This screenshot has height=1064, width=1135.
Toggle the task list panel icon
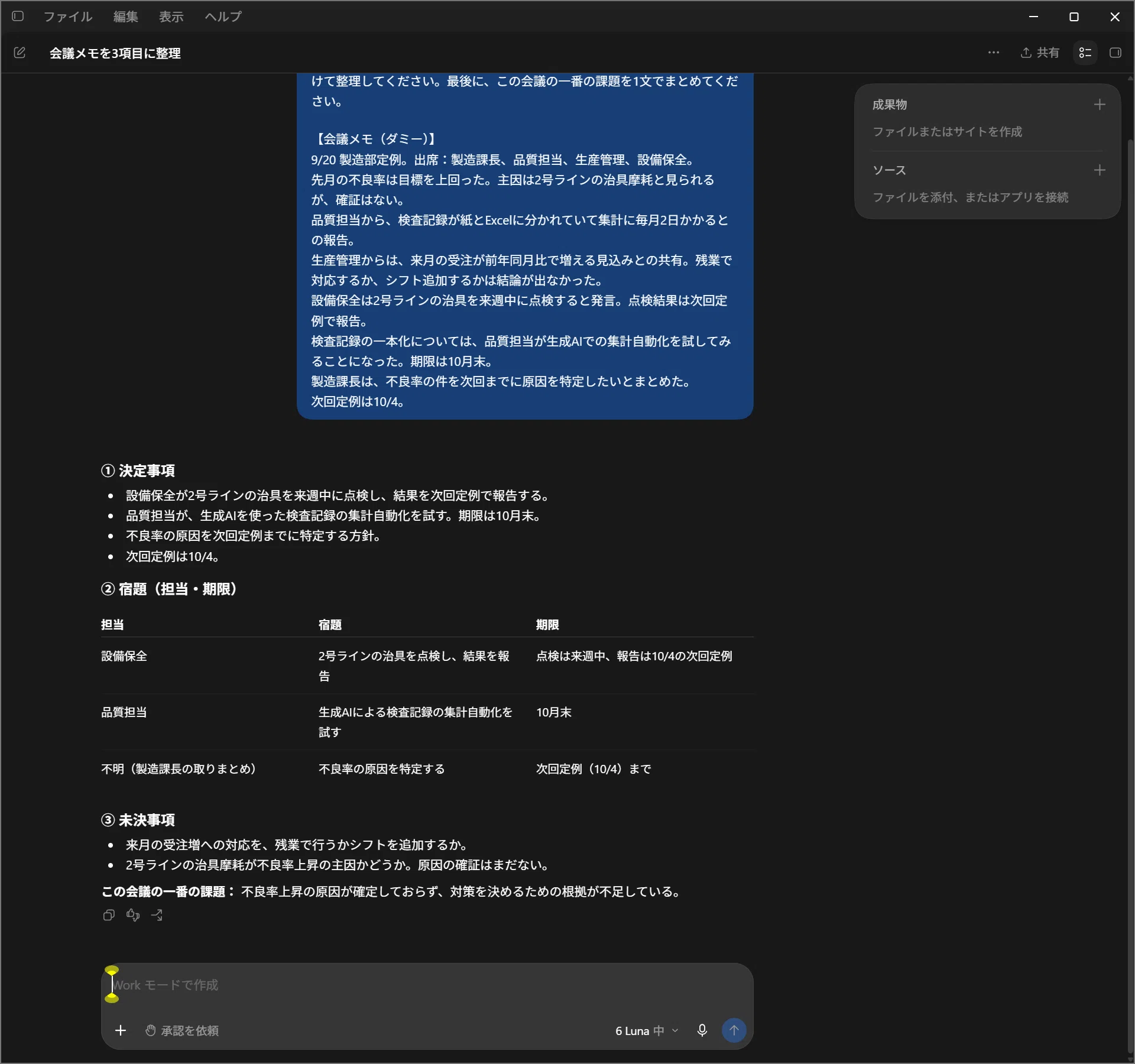point(1085,53)
